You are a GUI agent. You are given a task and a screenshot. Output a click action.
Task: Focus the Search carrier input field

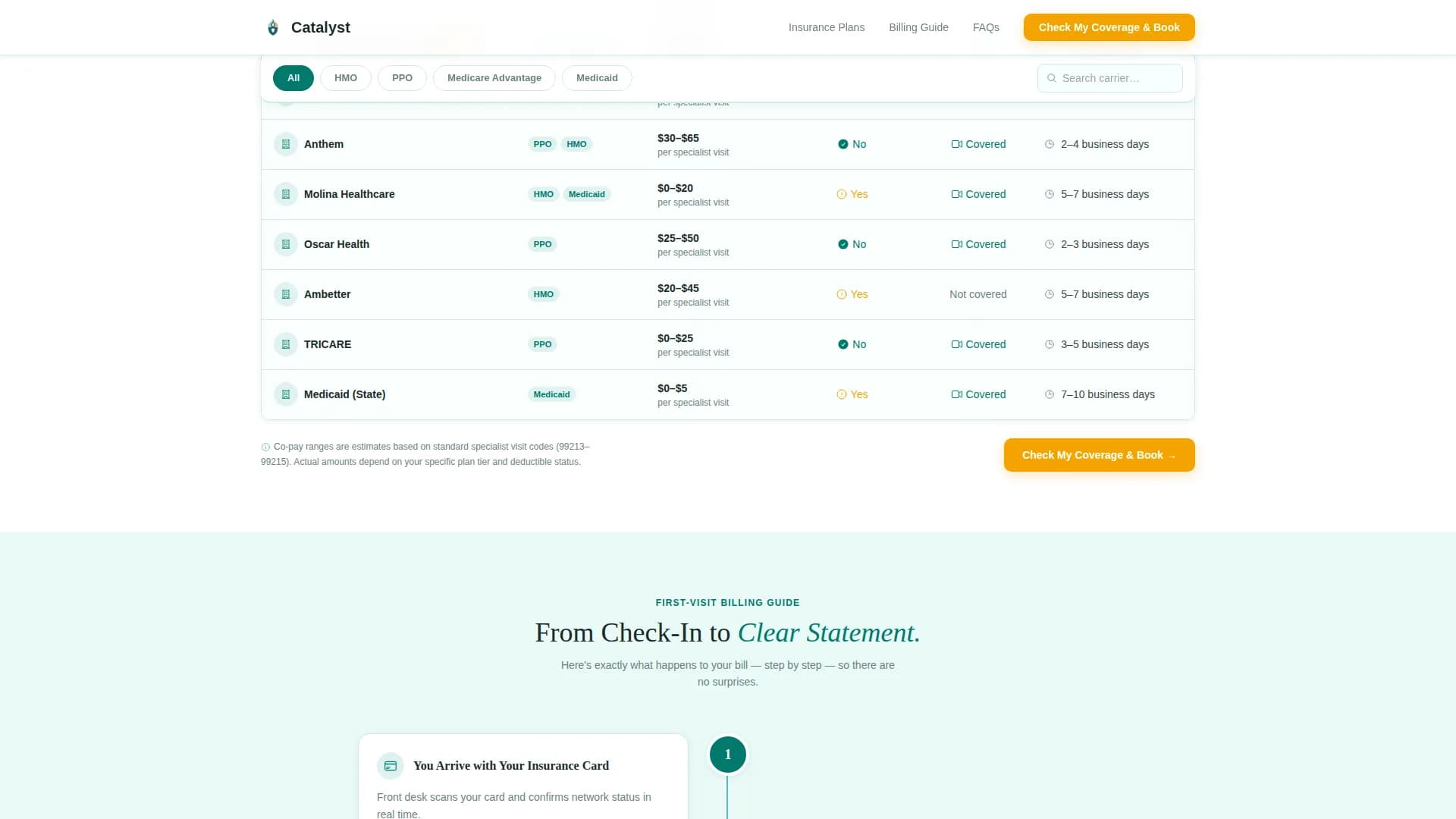coord(1109,78)
